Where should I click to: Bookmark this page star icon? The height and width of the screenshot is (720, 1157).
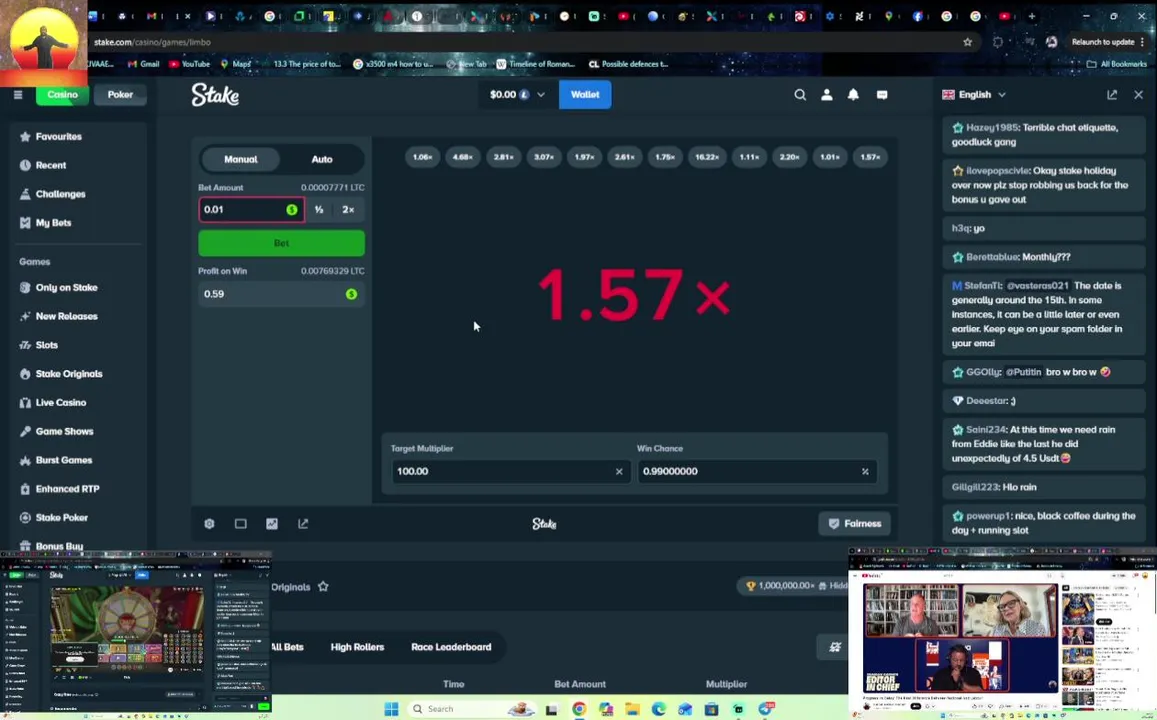[967, 42]
